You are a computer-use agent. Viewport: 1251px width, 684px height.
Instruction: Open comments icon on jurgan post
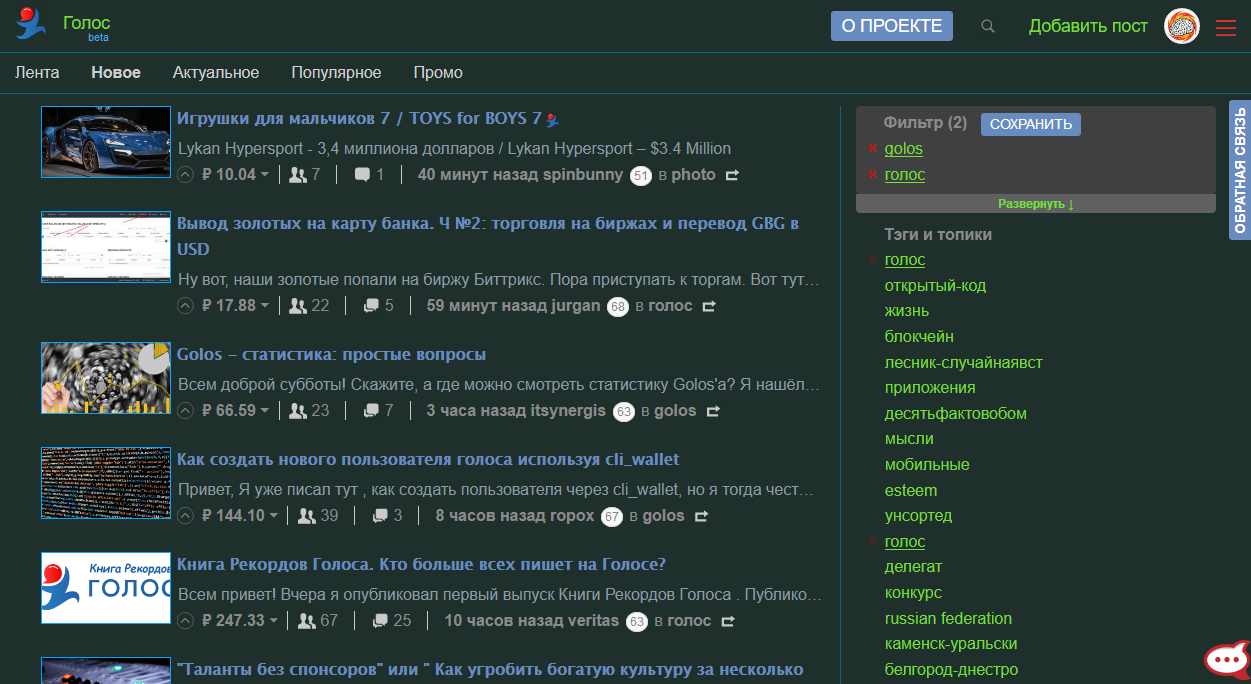[371, 306]
